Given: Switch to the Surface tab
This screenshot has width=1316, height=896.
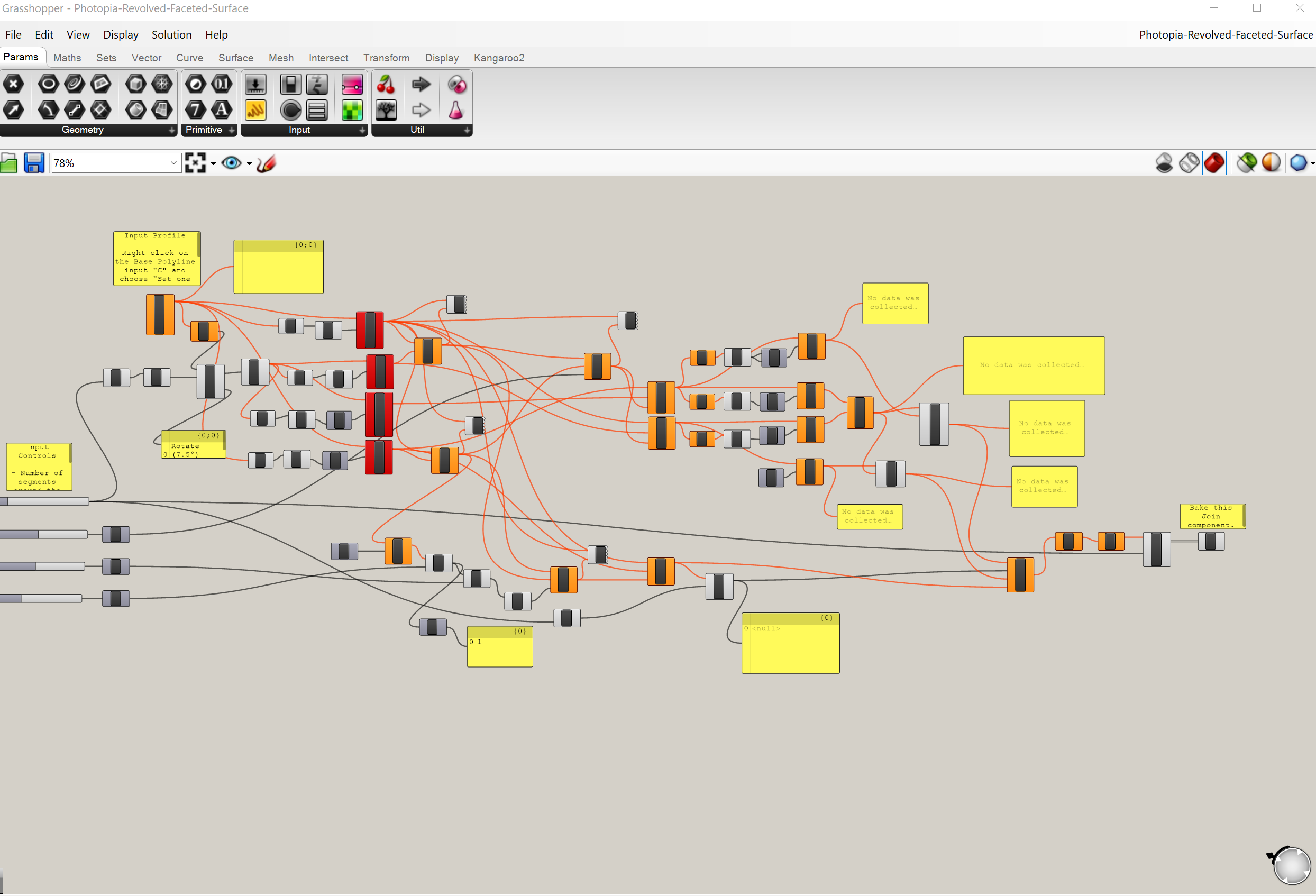Looking at the screenshot, I should [x=235, y=58].
